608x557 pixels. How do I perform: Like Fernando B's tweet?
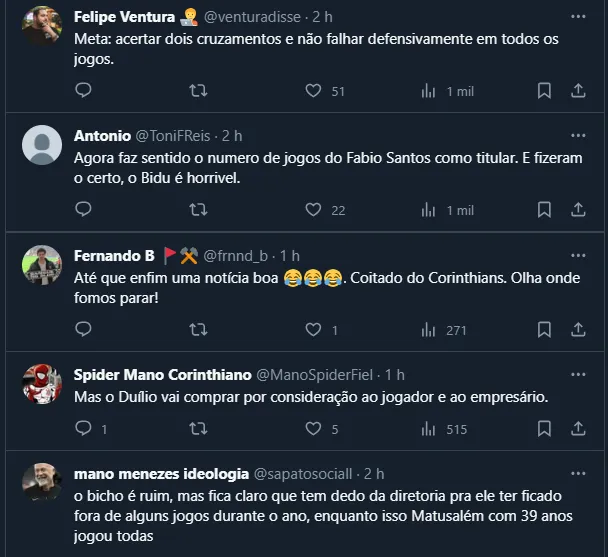click(x=313, y=330)
